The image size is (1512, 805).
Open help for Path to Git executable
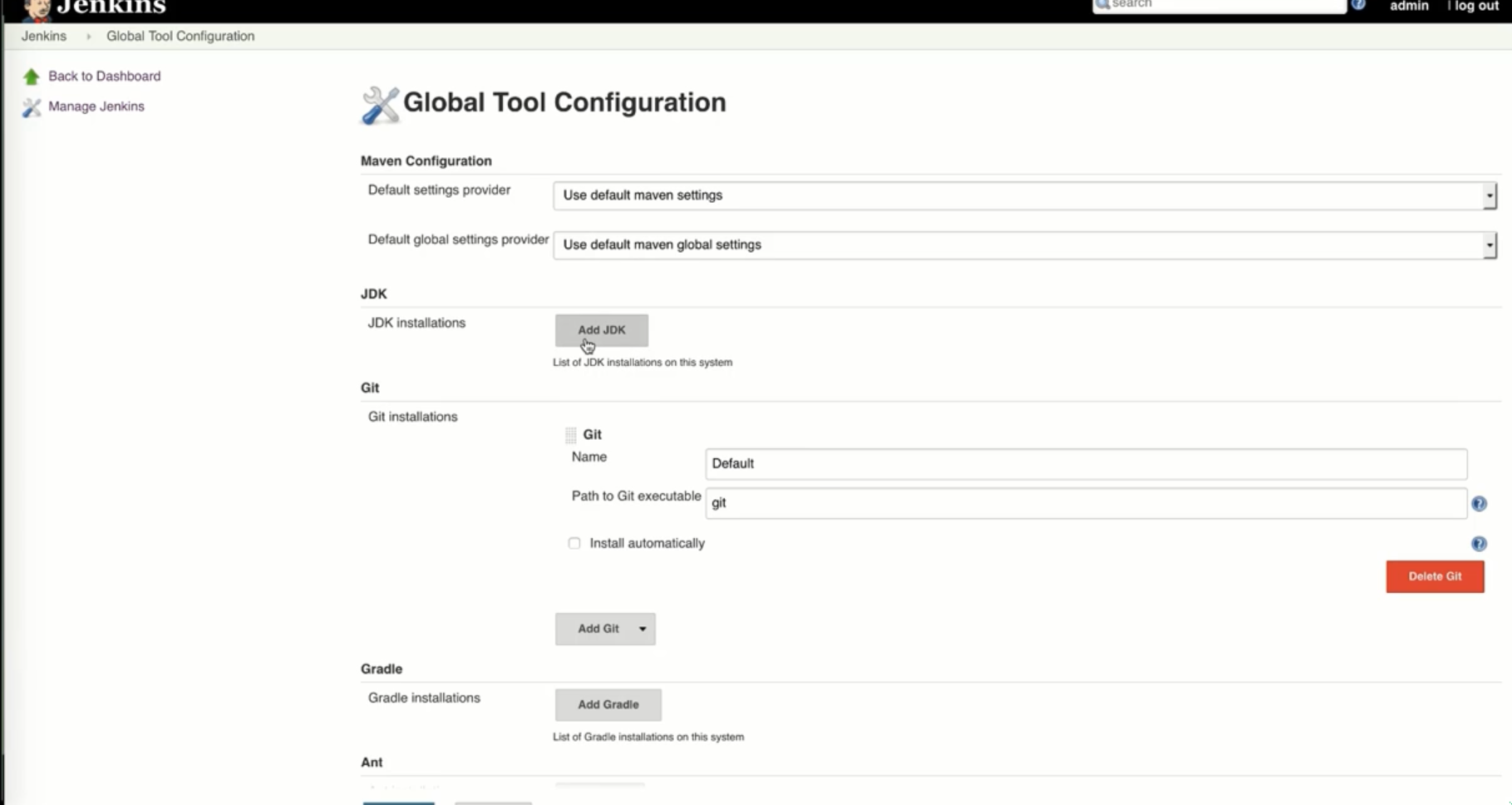click(x=1479, y=504)
